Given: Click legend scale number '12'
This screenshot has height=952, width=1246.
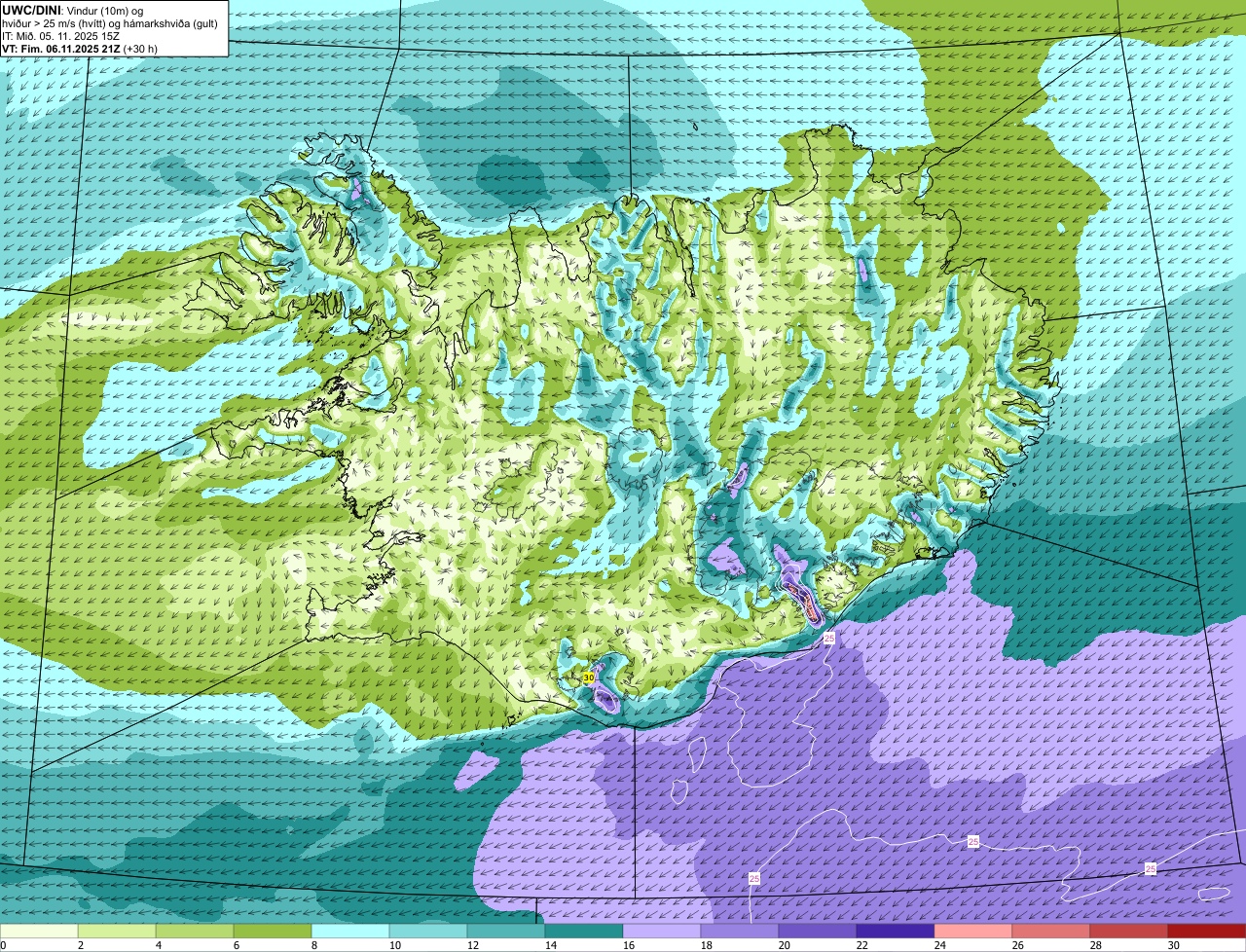Looking at the screenshot, I should coord(472,945).
